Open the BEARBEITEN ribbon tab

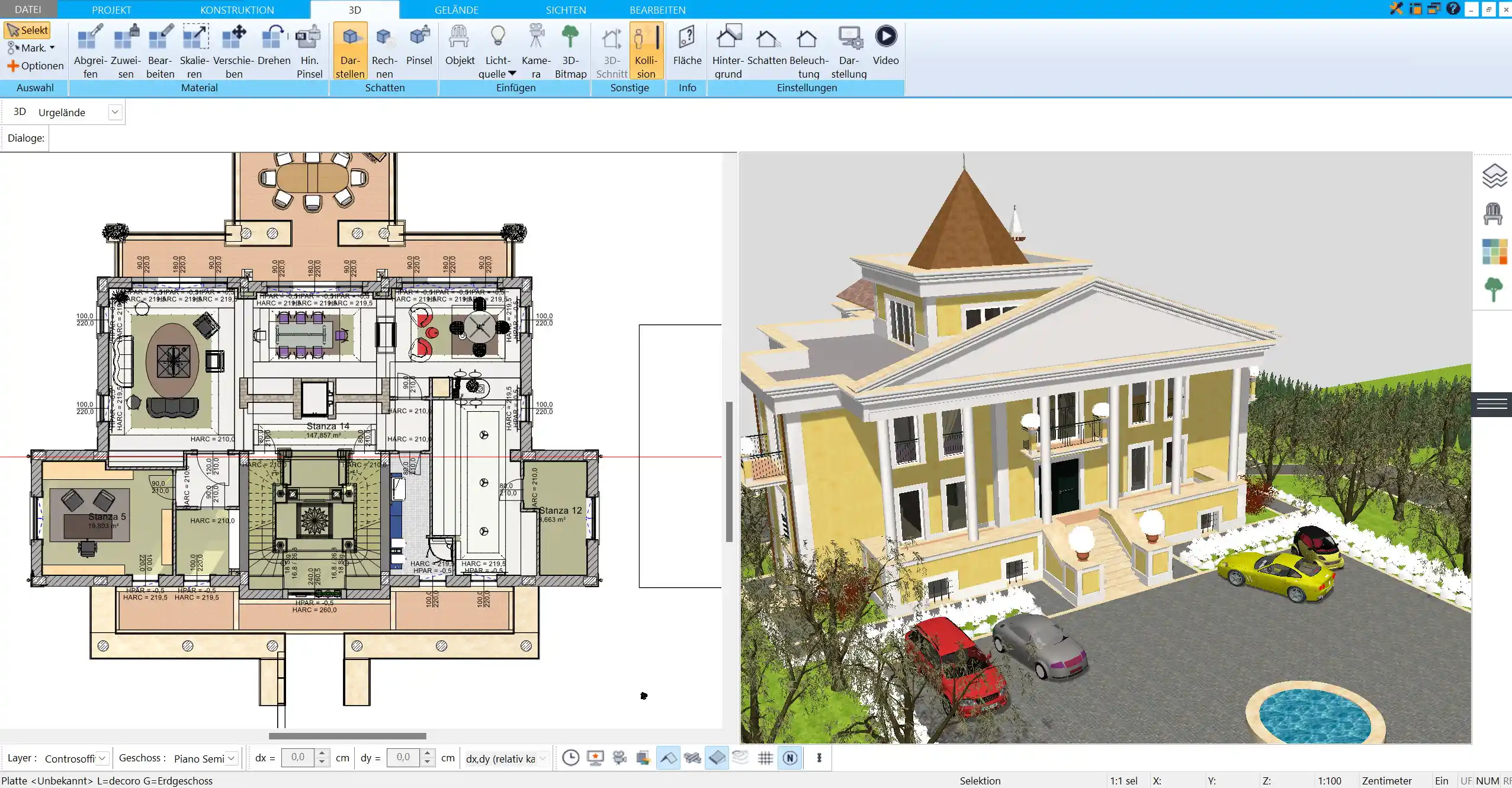coord(657,9)
